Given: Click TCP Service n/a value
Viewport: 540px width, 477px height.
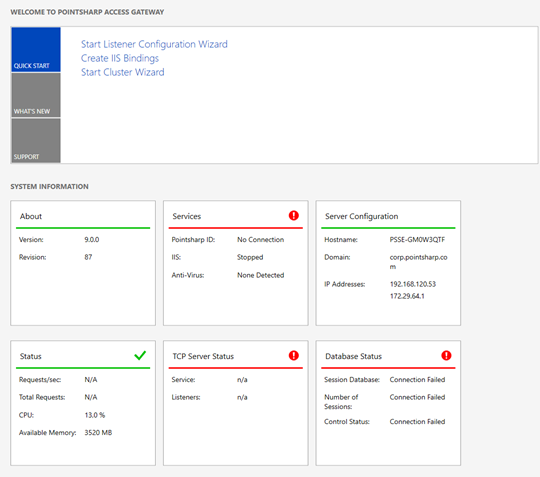Looking at the screenshot, I should (242, 380).
